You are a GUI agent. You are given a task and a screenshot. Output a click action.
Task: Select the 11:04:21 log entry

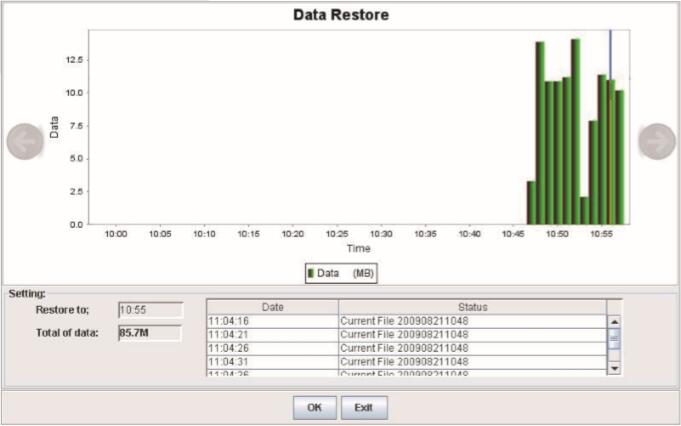(272, 334)
